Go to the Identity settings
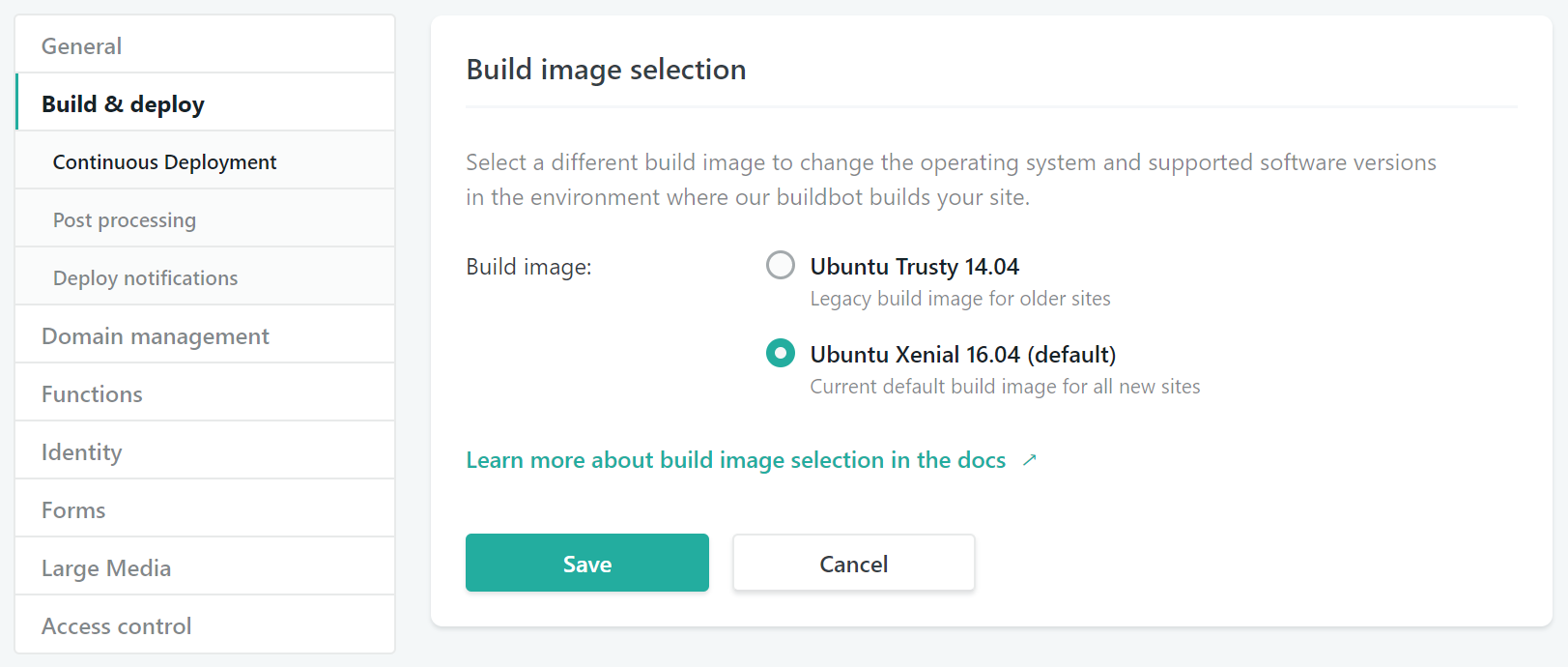 81,452
